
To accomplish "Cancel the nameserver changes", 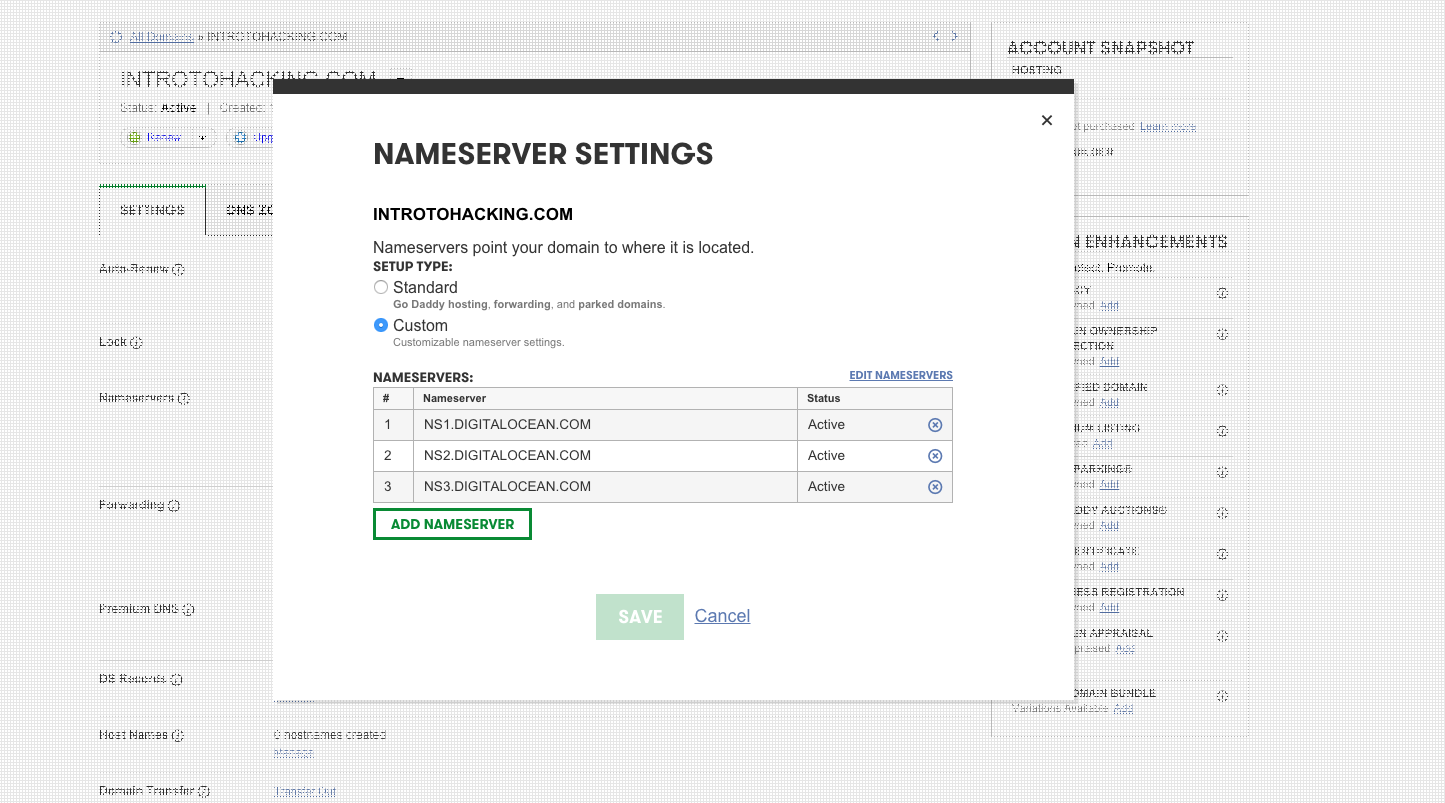I will pyautogui.click(x=722, y=616).
